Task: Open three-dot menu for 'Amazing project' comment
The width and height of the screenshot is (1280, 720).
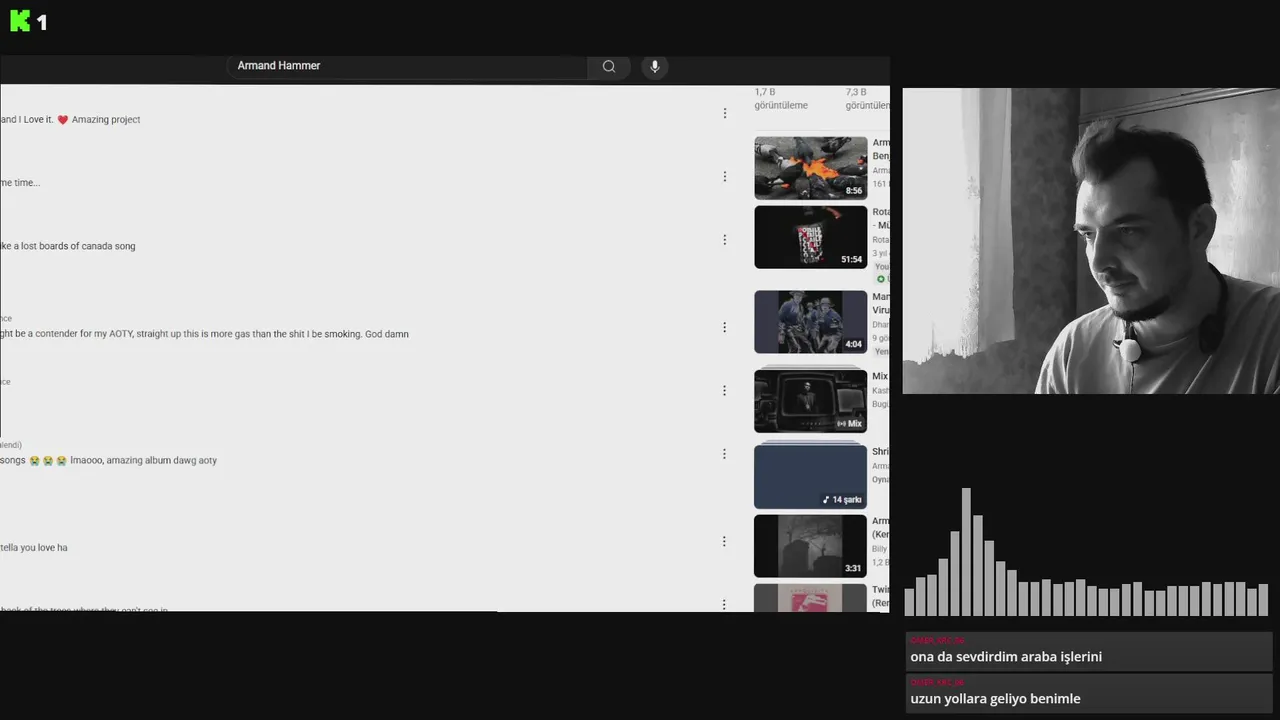Action: (x=725, y=113)
